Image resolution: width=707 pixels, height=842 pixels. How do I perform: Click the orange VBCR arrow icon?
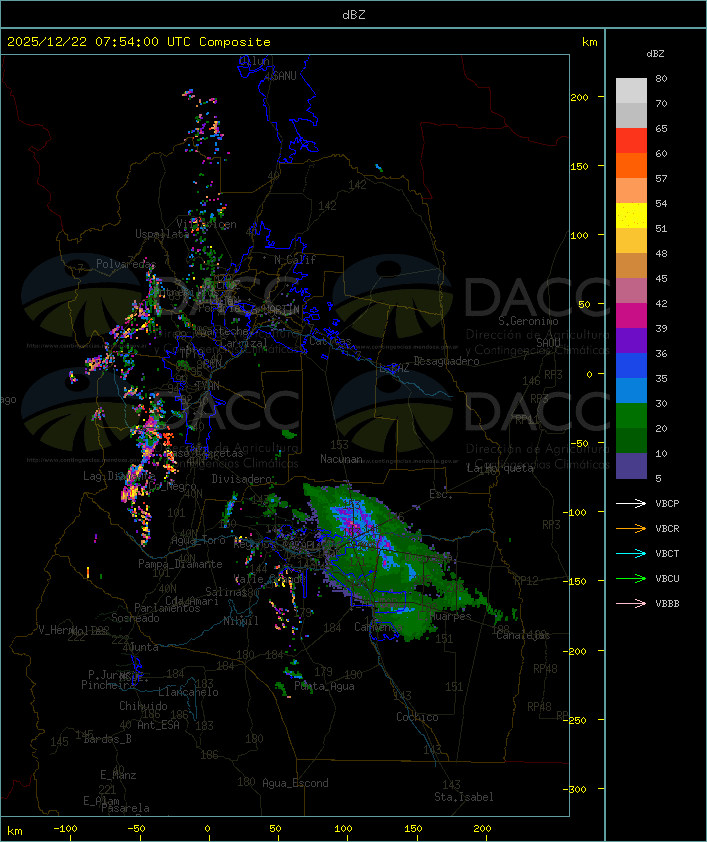(x=631, y=528)
